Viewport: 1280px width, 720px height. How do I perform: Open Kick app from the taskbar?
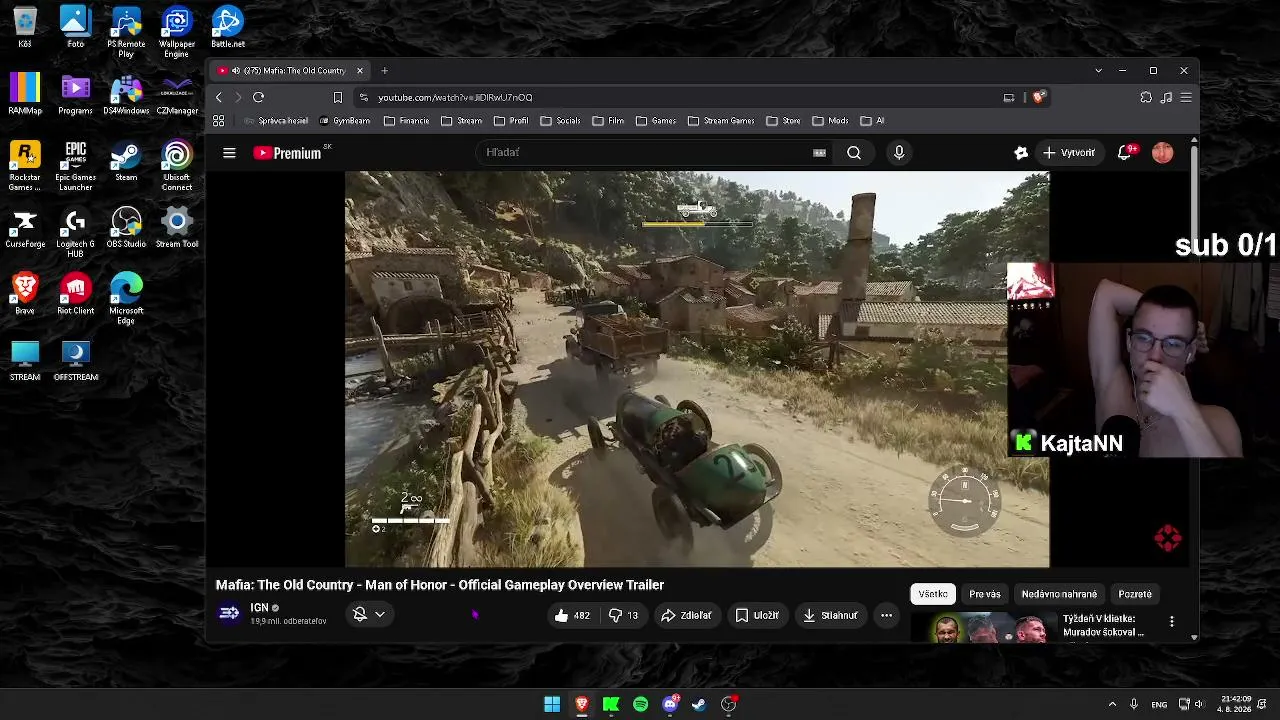pyautogui.click(x=611, y=704)
